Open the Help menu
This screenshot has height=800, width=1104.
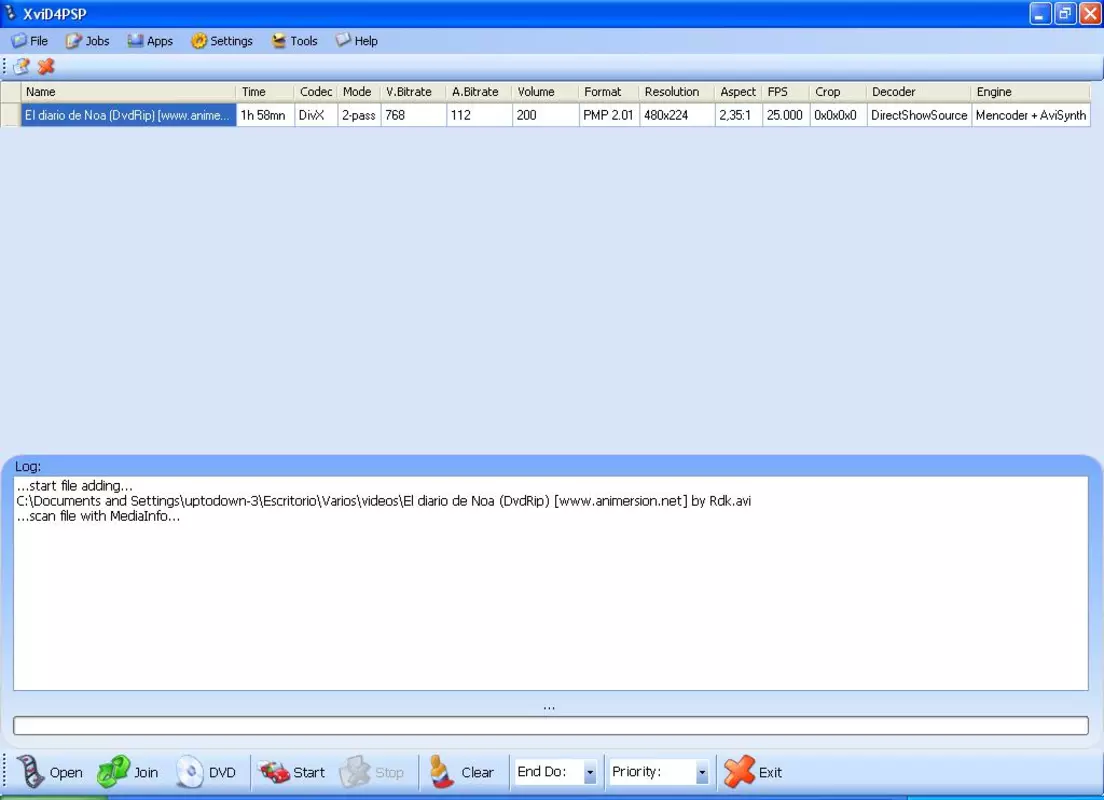pyautogui.click(x=357, y=41)
